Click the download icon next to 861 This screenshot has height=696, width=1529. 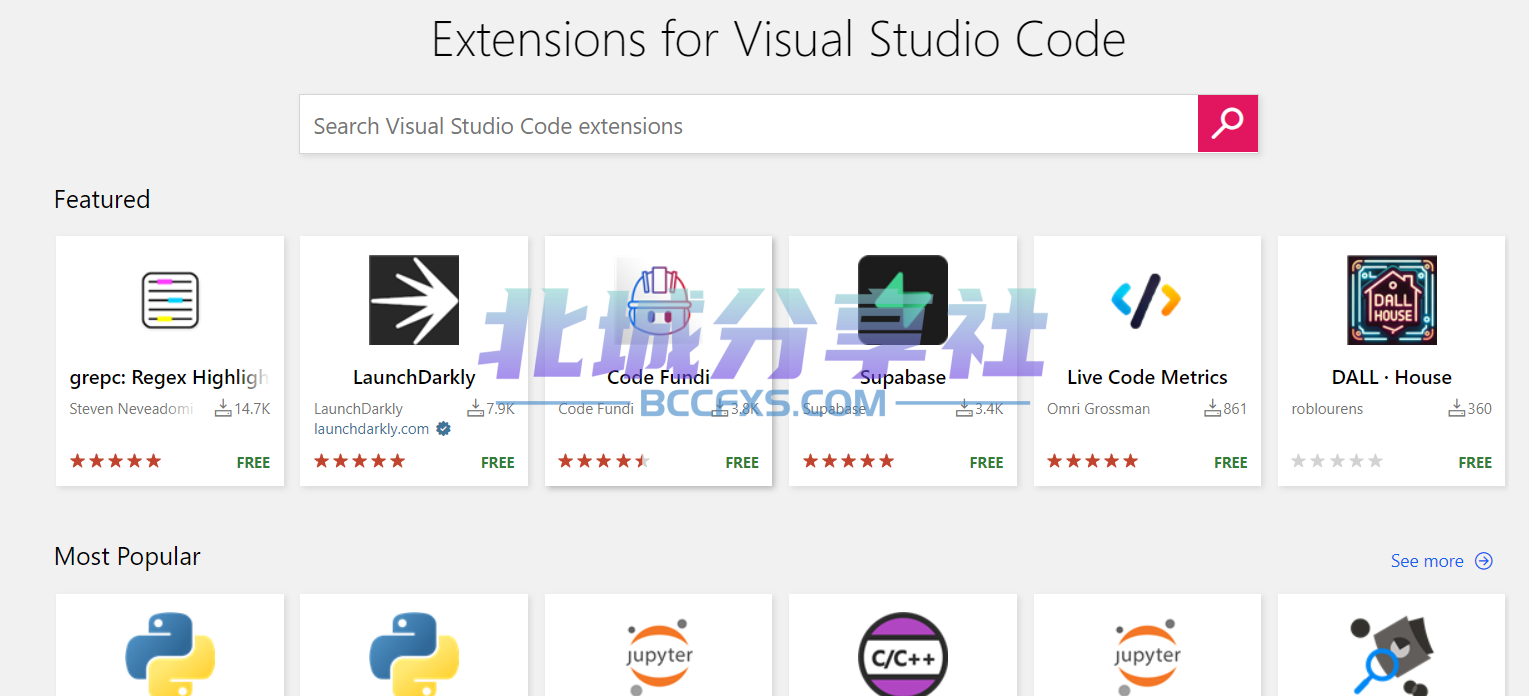click(x=1212, y=408)
